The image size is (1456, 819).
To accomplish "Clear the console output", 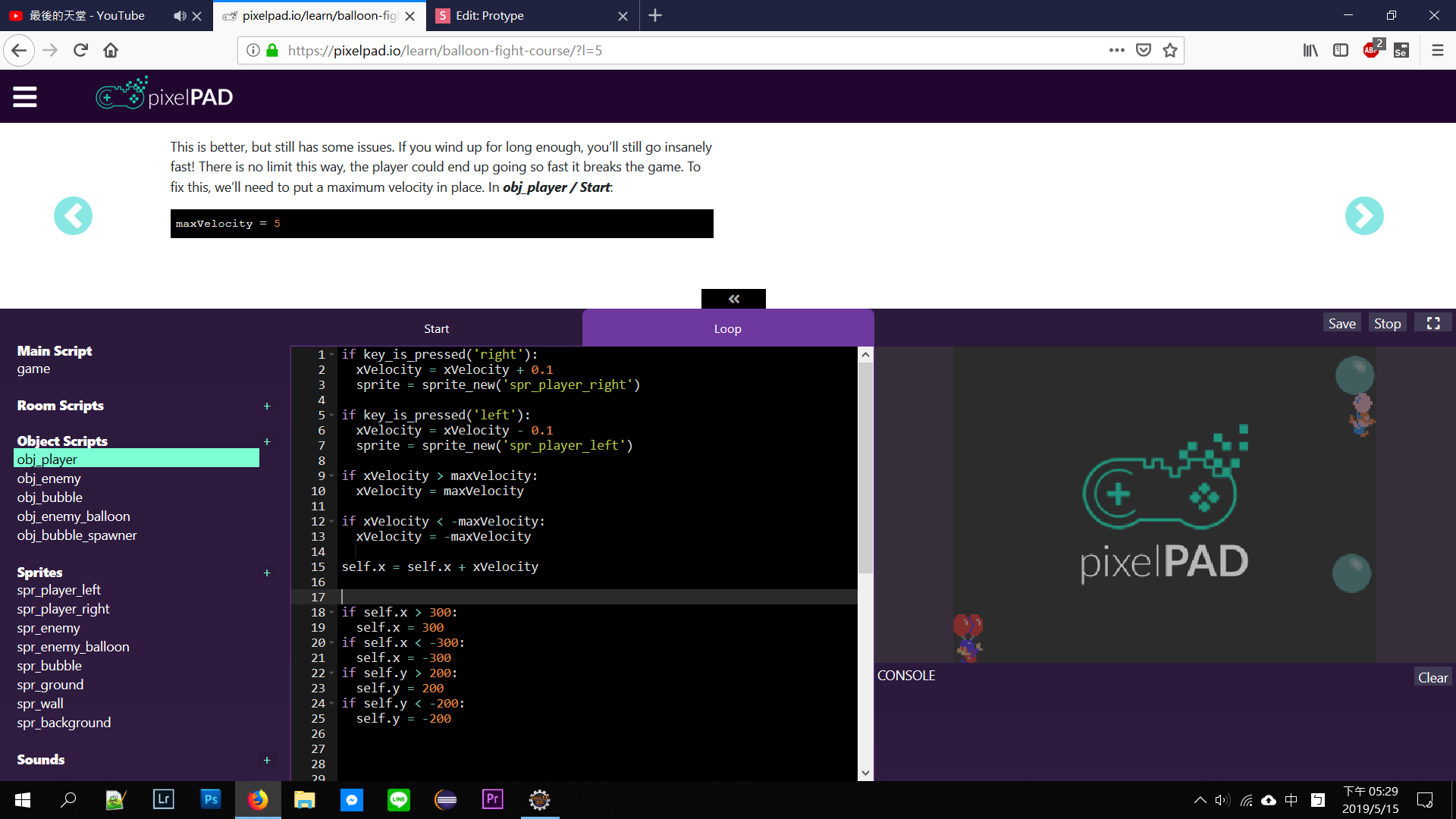I will pyautogui.click(x=1432, y=677).
